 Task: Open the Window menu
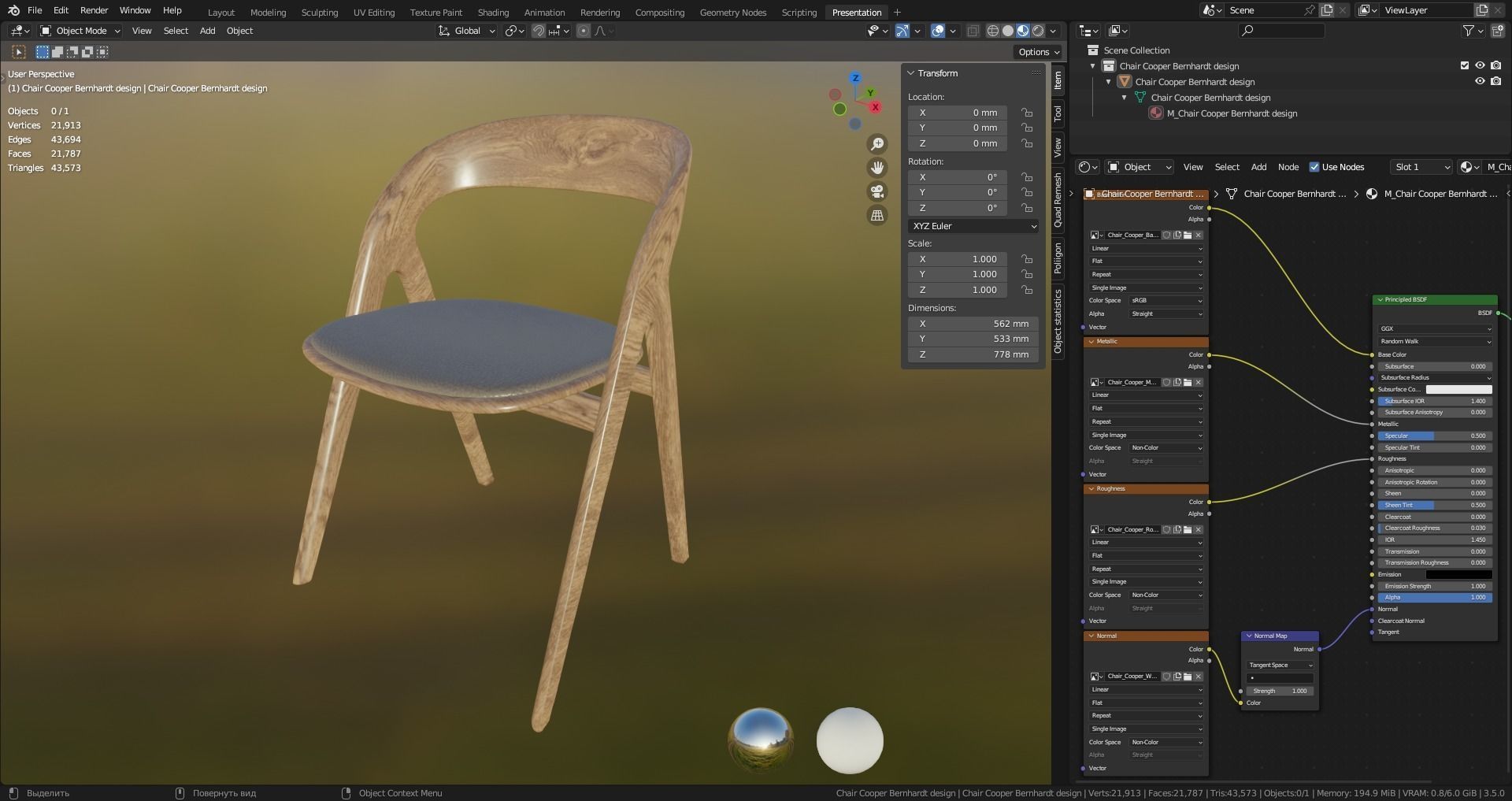(x=135, y=10)
